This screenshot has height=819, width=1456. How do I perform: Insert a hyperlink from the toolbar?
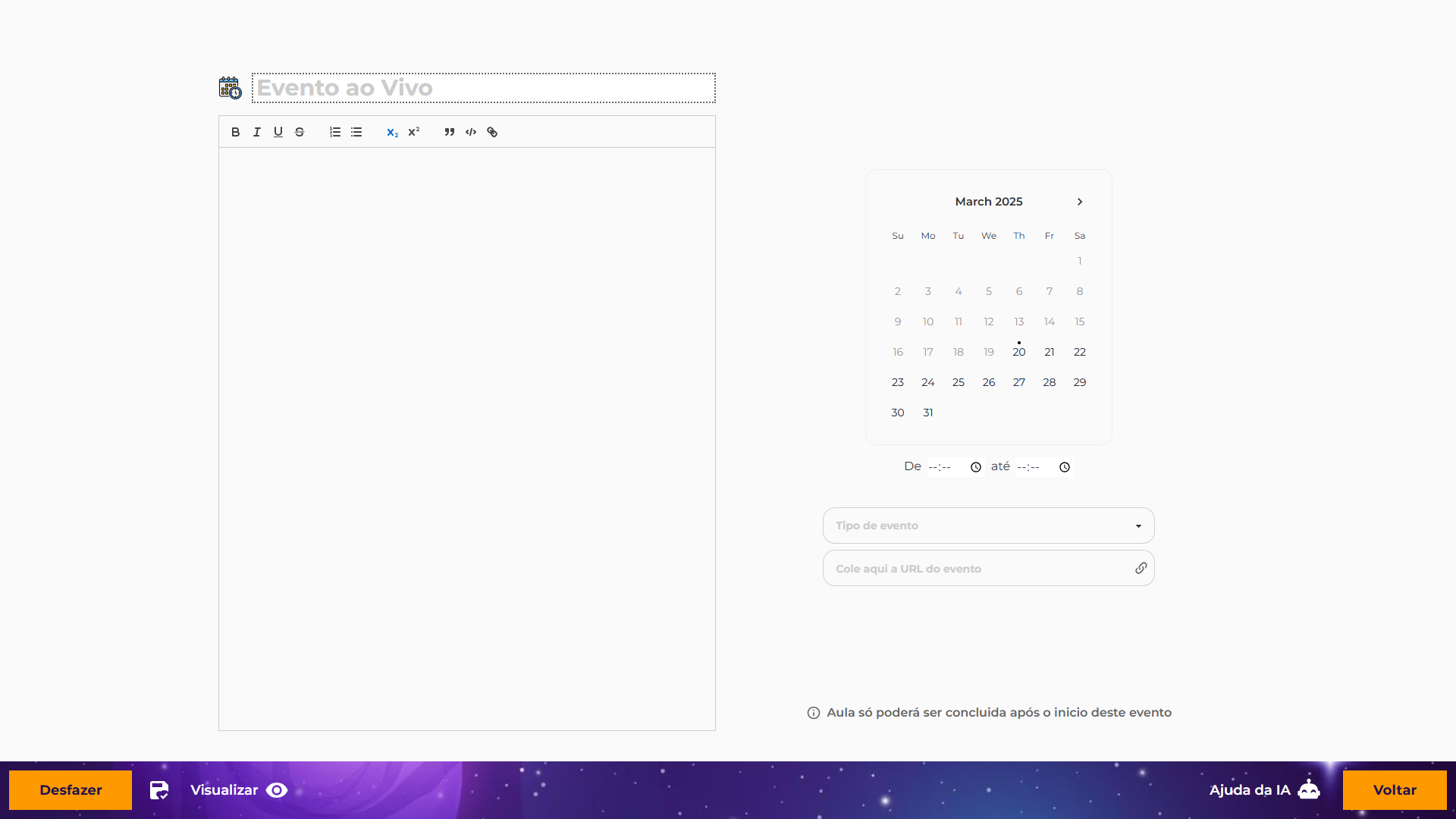[x=492, y=132]
